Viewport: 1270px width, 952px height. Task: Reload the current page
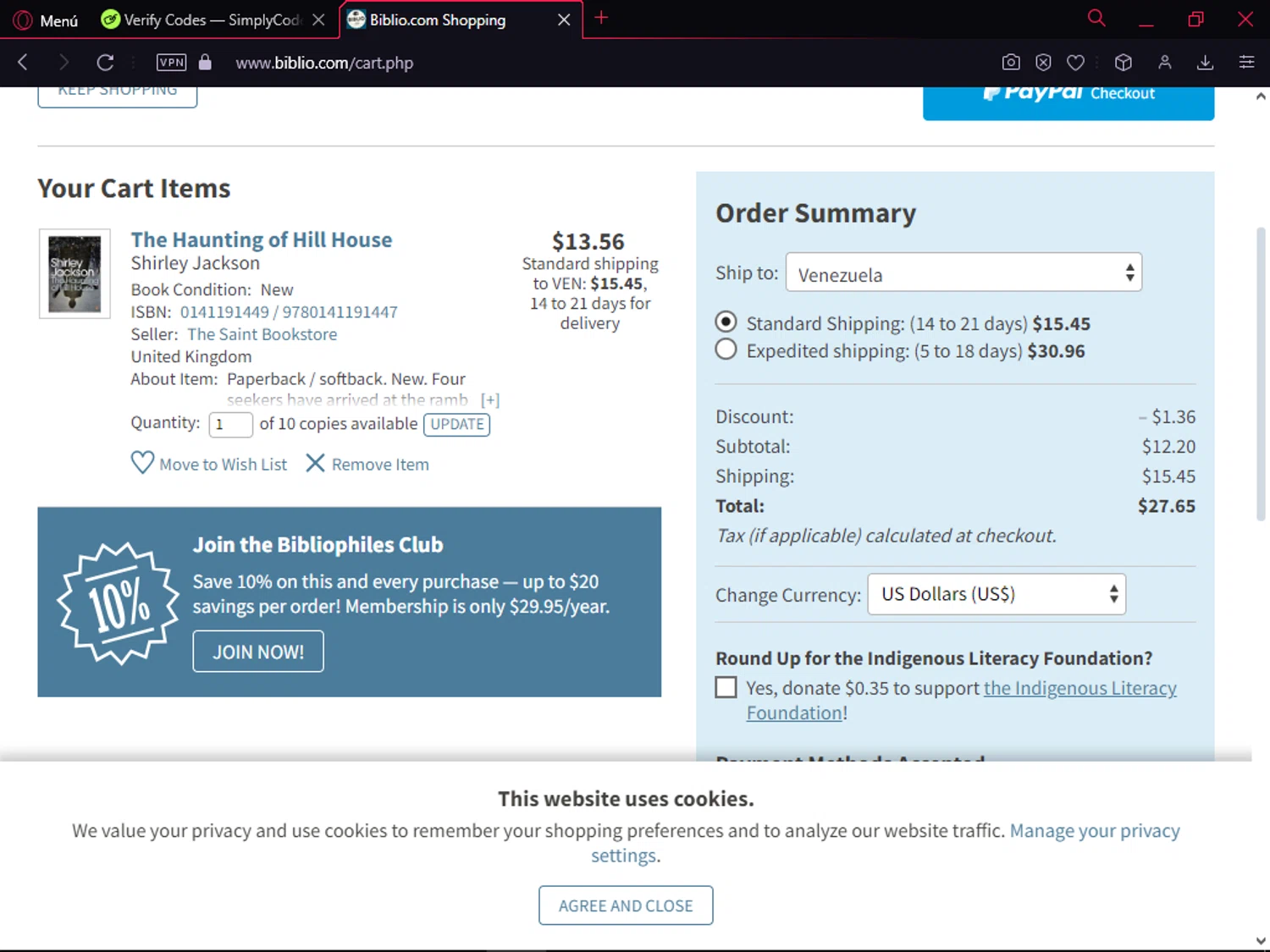(105, 62)
